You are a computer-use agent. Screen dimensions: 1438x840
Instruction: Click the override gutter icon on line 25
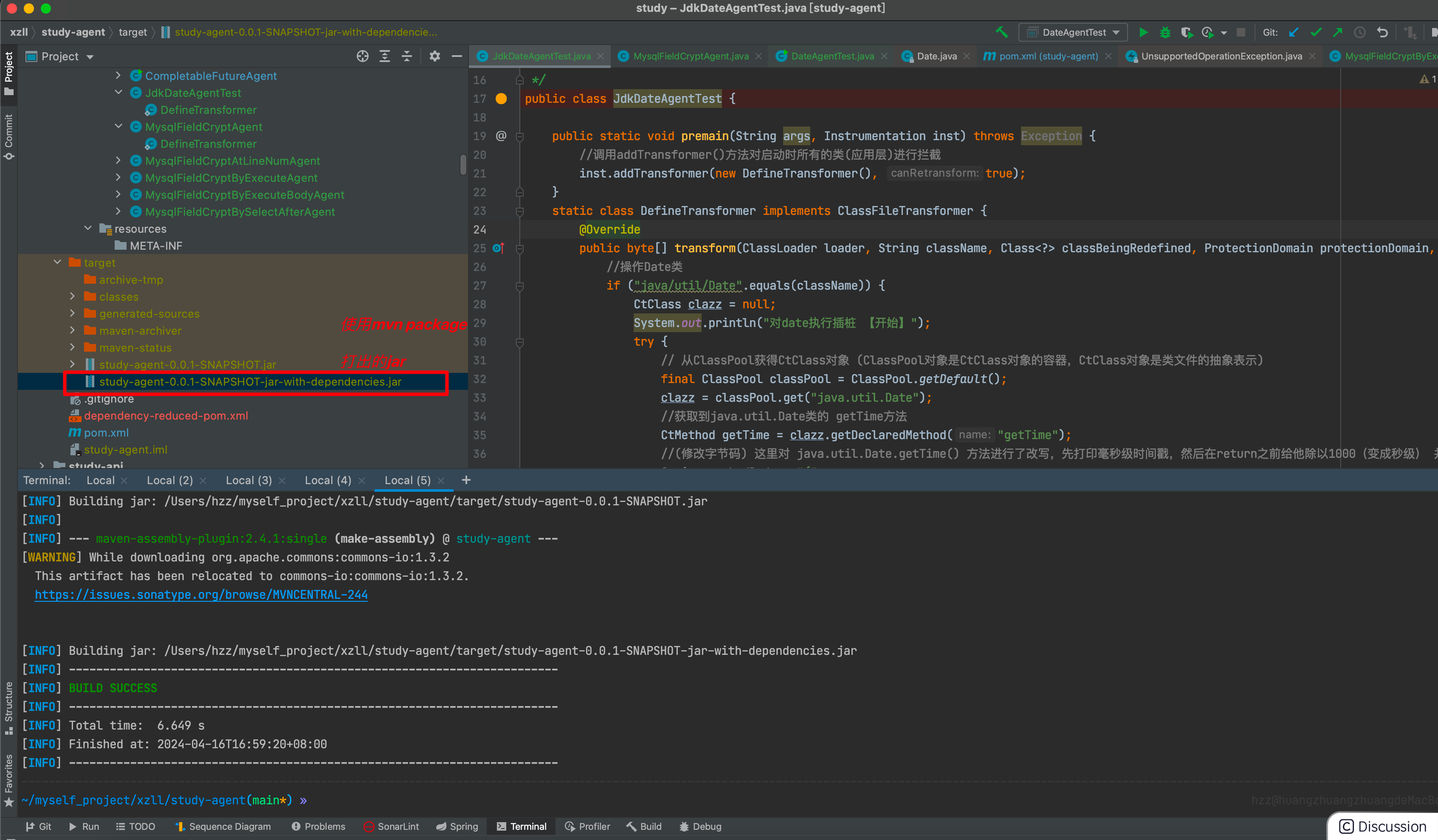tap(498, 248)
